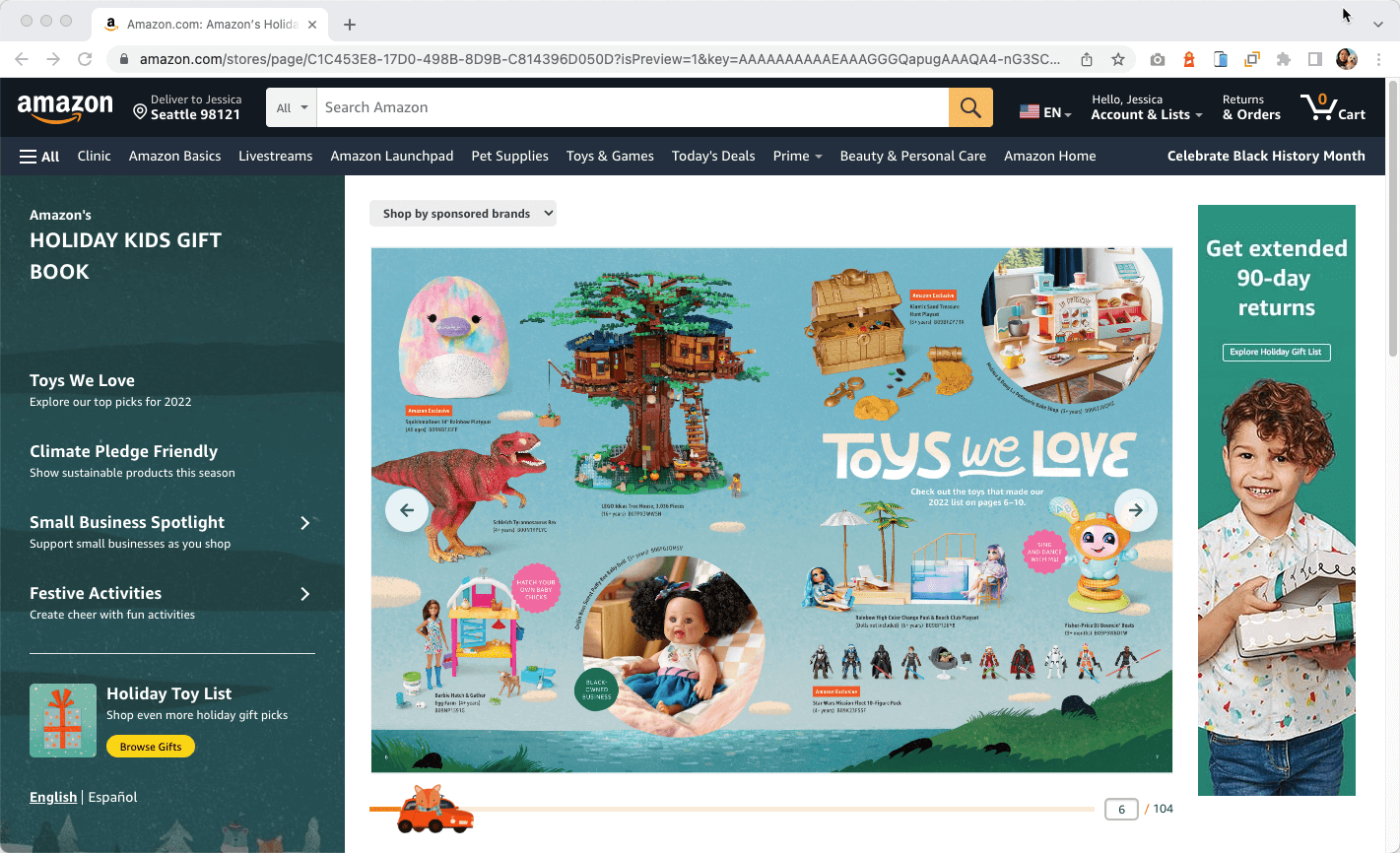Open EN language selector
The image size is (1400, 853).
pyautogui.click(x=1045, y=112)
